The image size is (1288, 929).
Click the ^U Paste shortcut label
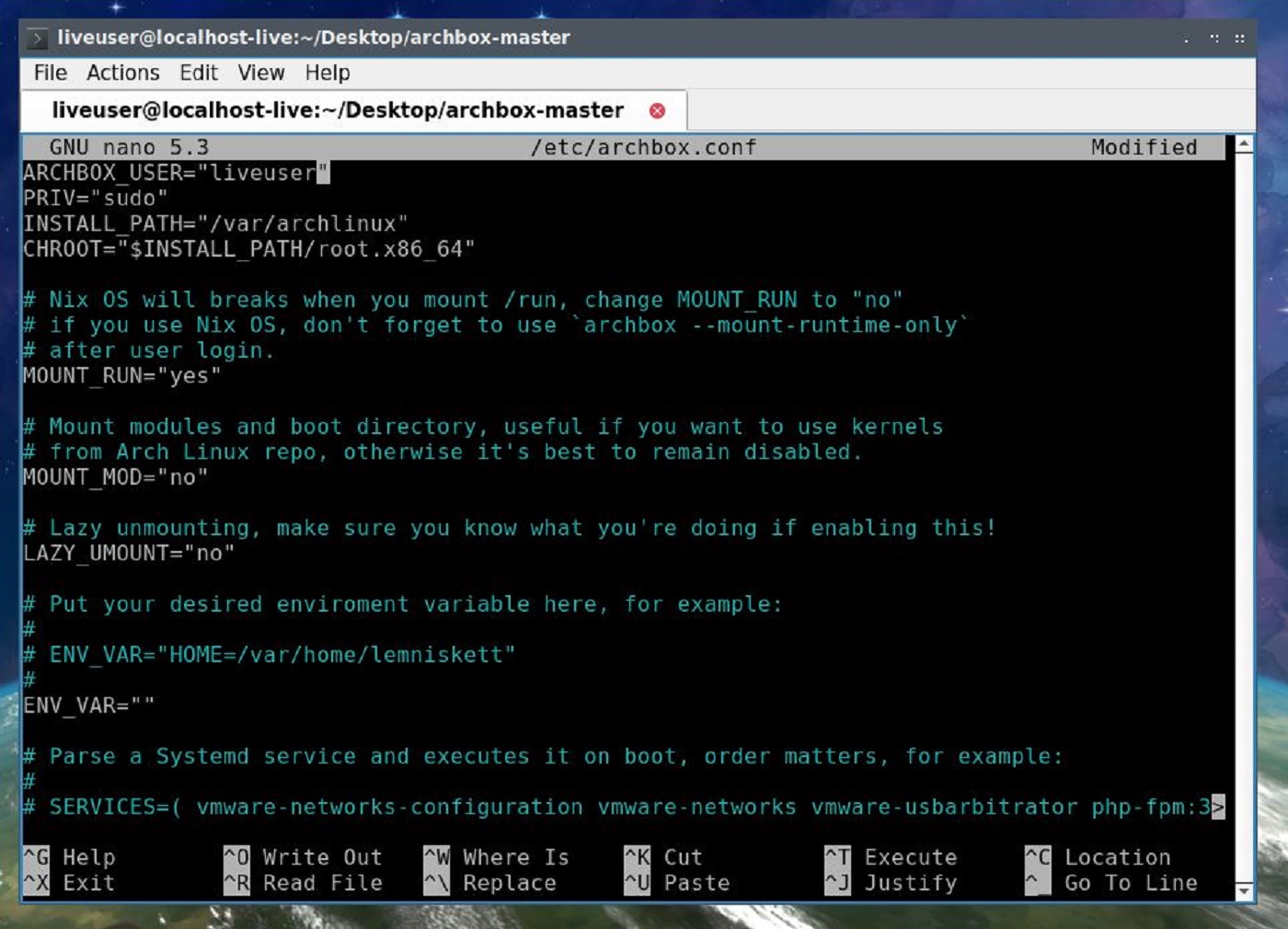(x=677, y=883)
